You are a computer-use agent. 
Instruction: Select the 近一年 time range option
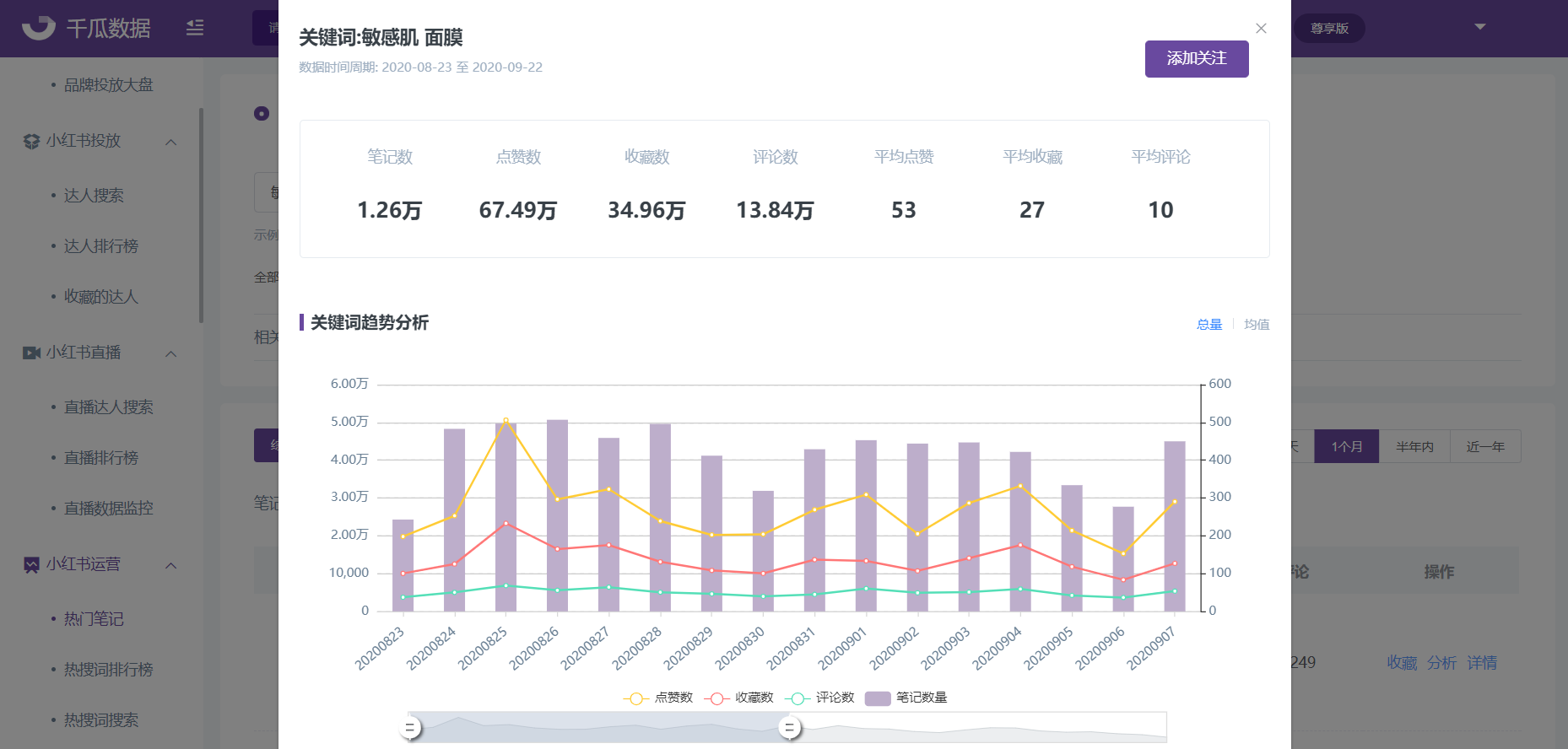[x=1485, y=446]
